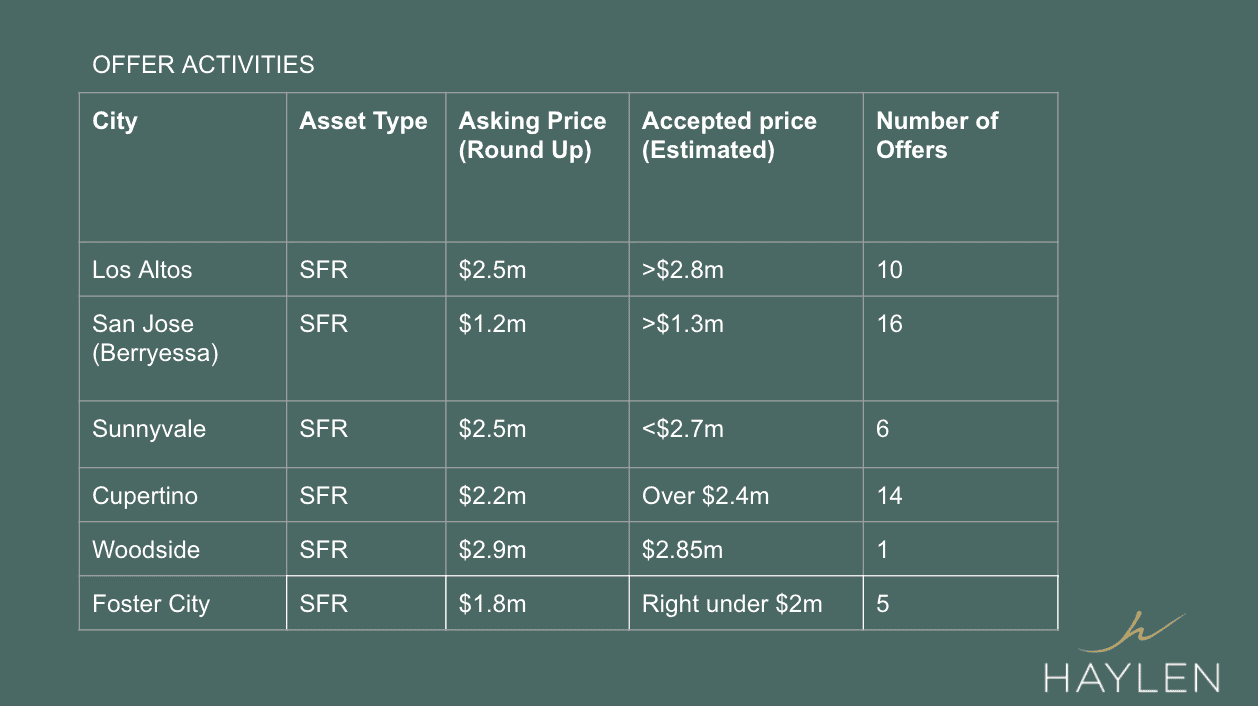Click the Number of Offers header
1258x706 pixels.
tap(960, 168)
